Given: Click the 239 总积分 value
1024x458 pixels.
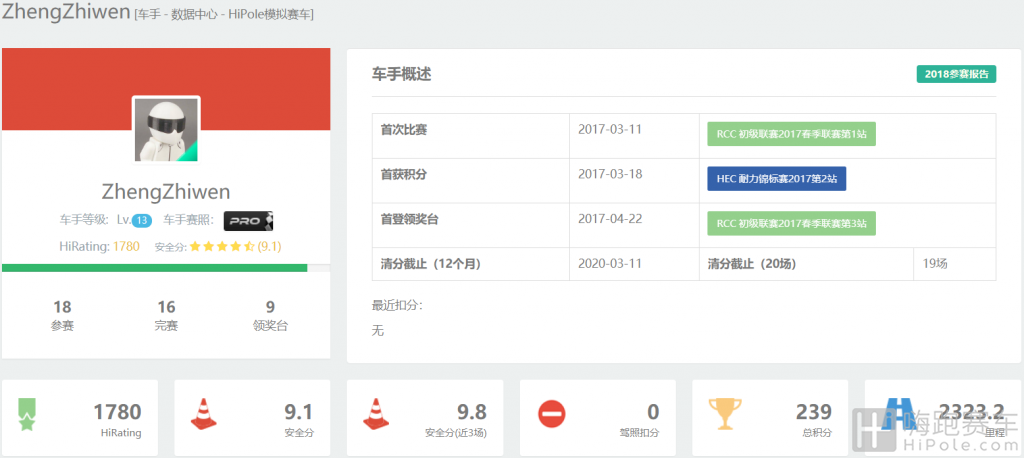Looking at the screenshot, I should click(814, 412).
